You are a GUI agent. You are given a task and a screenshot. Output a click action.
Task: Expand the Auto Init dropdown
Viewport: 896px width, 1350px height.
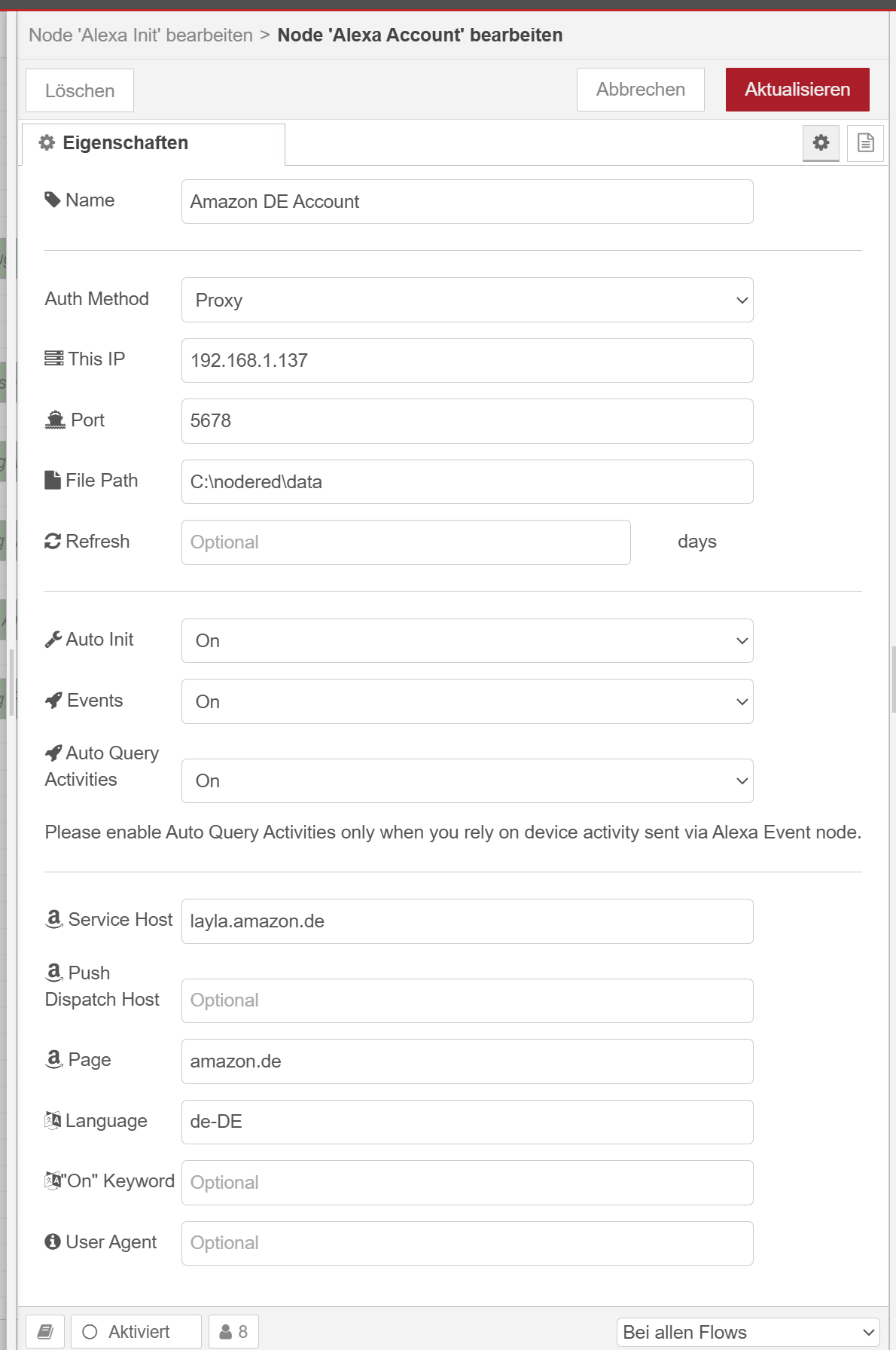pos(467,640)
